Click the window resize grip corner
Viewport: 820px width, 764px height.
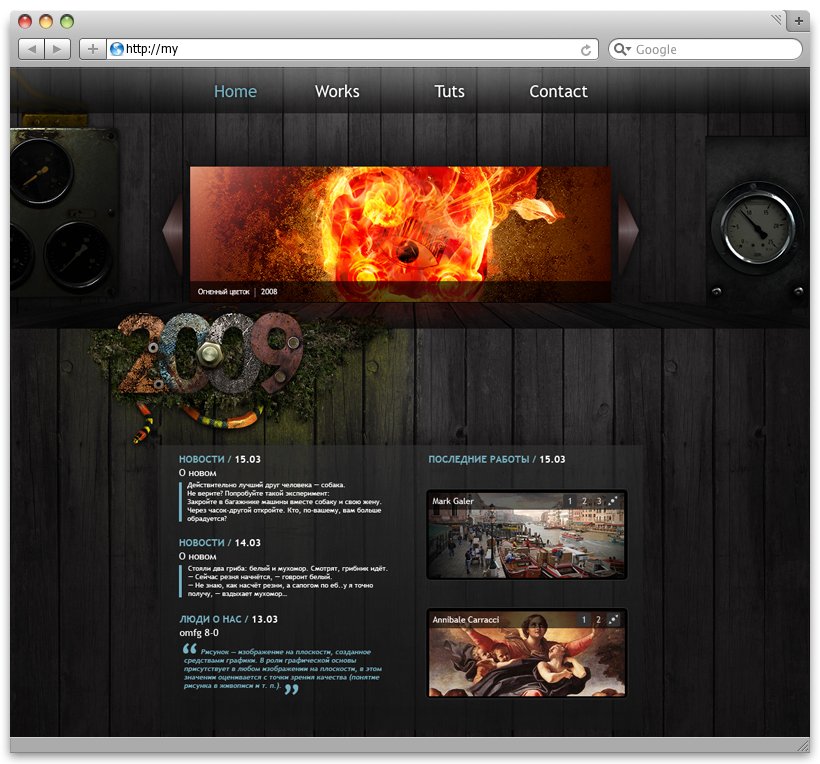point(802,745)
